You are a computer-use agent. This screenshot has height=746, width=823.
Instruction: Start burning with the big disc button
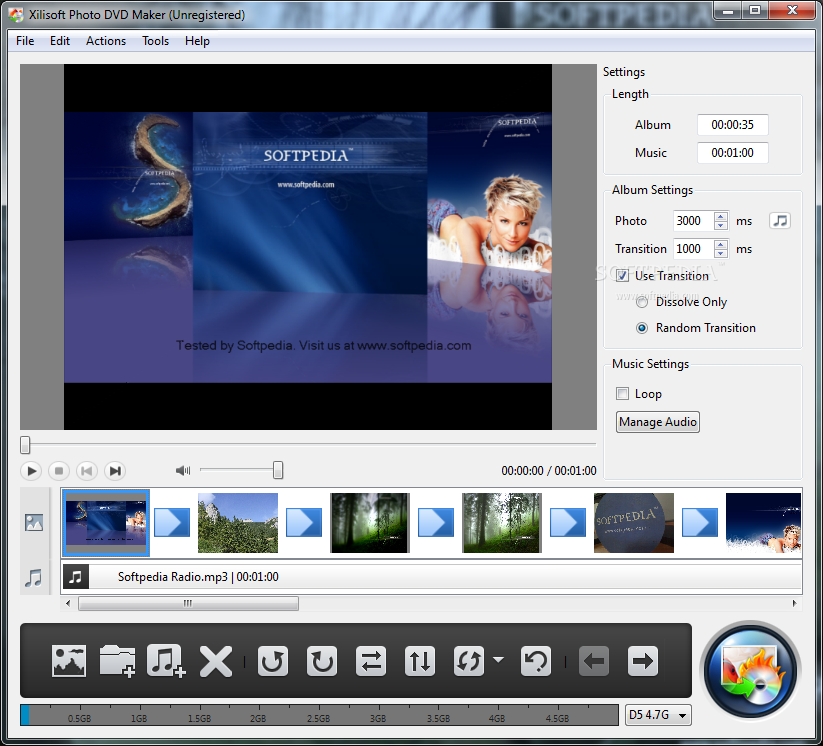751,671
